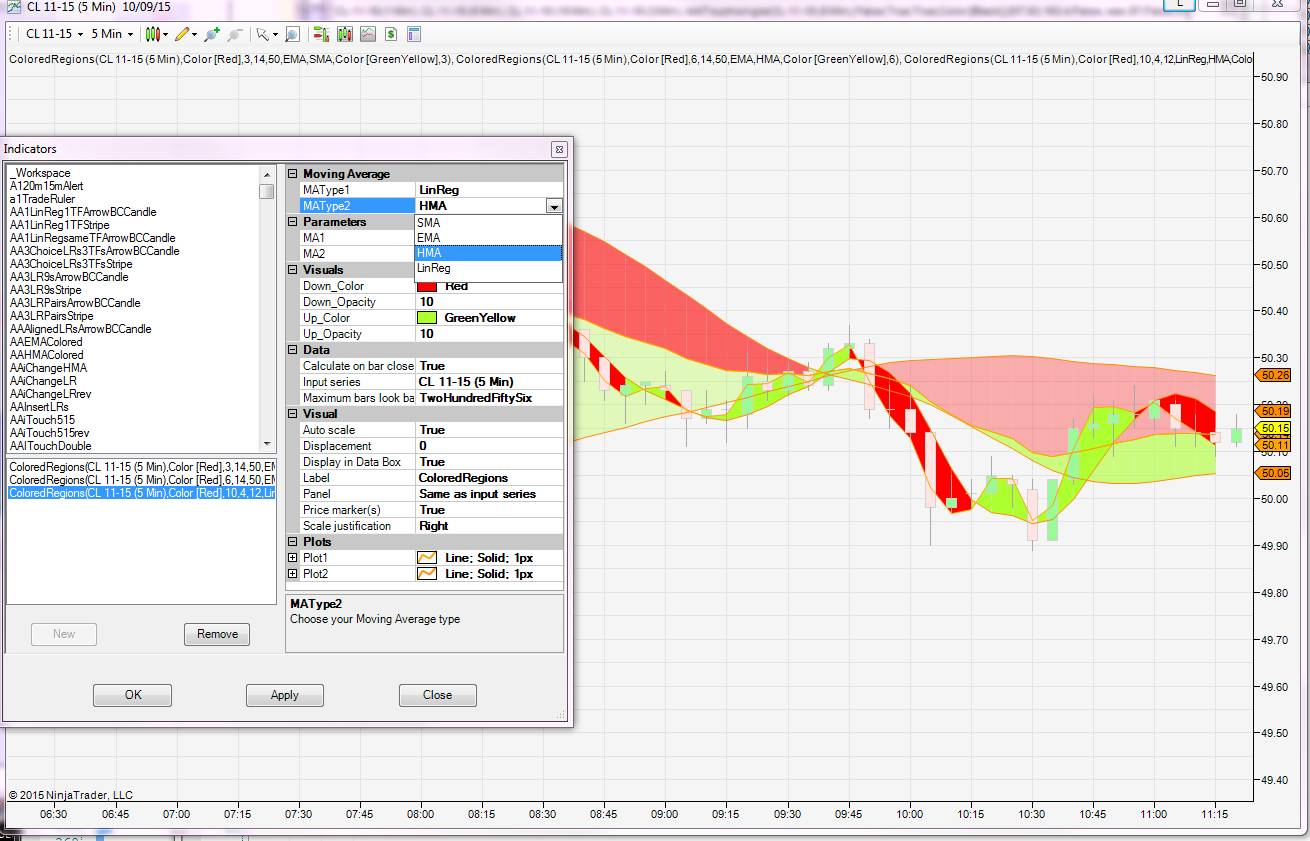This screenshot has width=1310, height=841.
Task: Click the greyed-out zoom out magnifier
Action: point(234,34)
